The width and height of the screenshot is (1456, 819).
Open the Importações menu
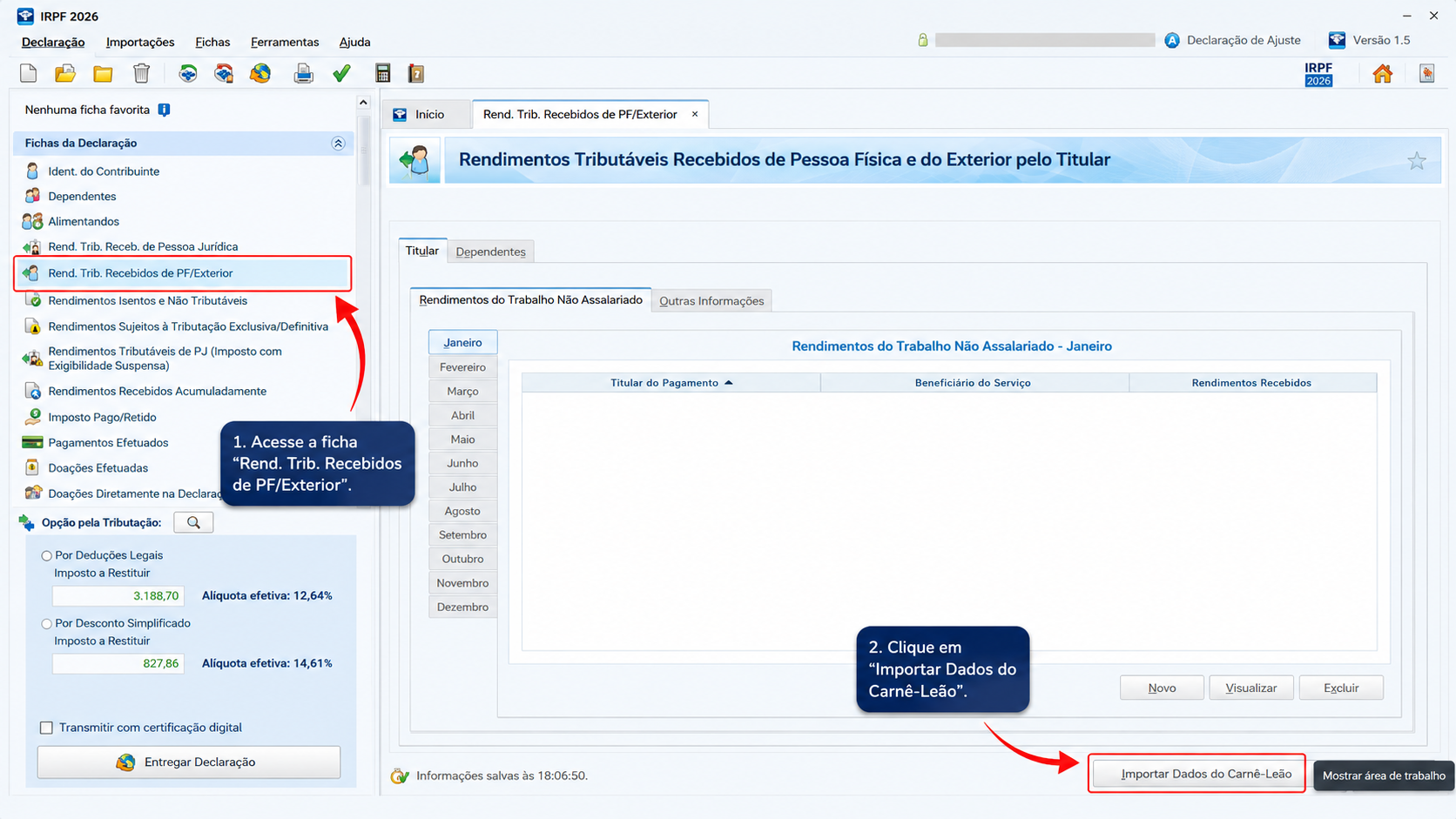tap(140, 42)
